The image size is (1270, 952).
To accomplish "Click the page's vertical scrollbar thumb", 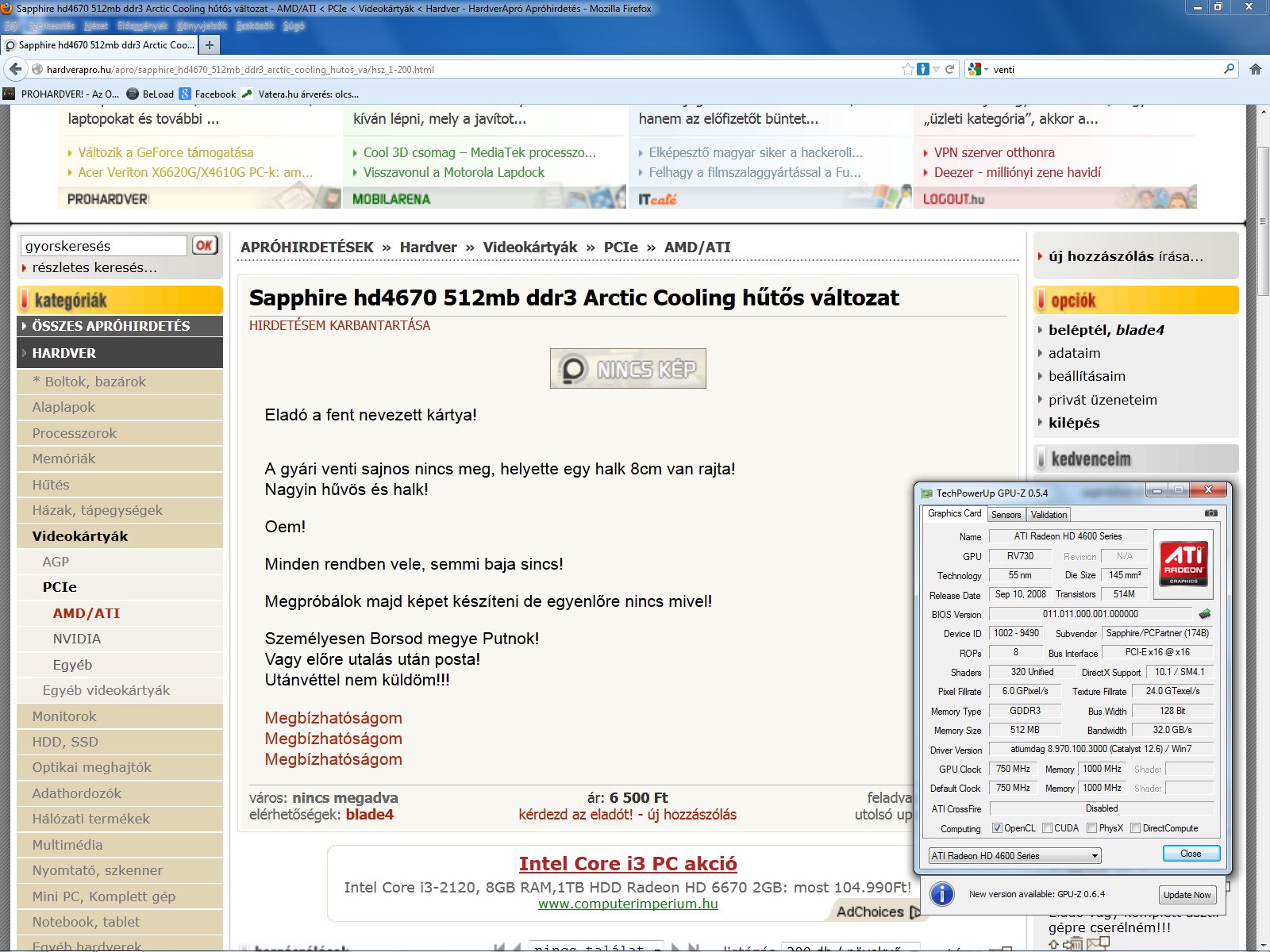I will click(1263, 221).
